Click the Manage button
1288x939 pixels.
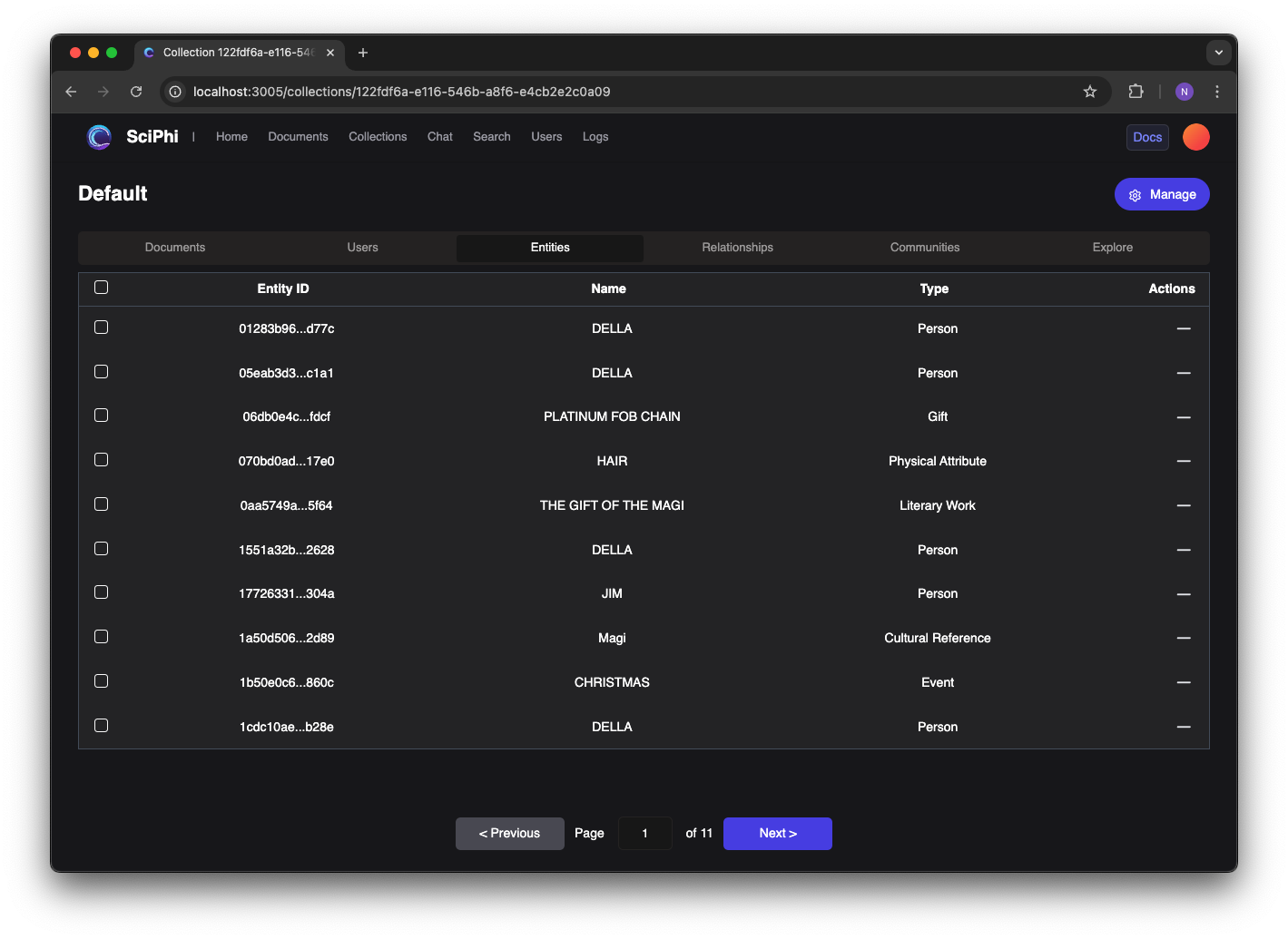point(1162,194)
